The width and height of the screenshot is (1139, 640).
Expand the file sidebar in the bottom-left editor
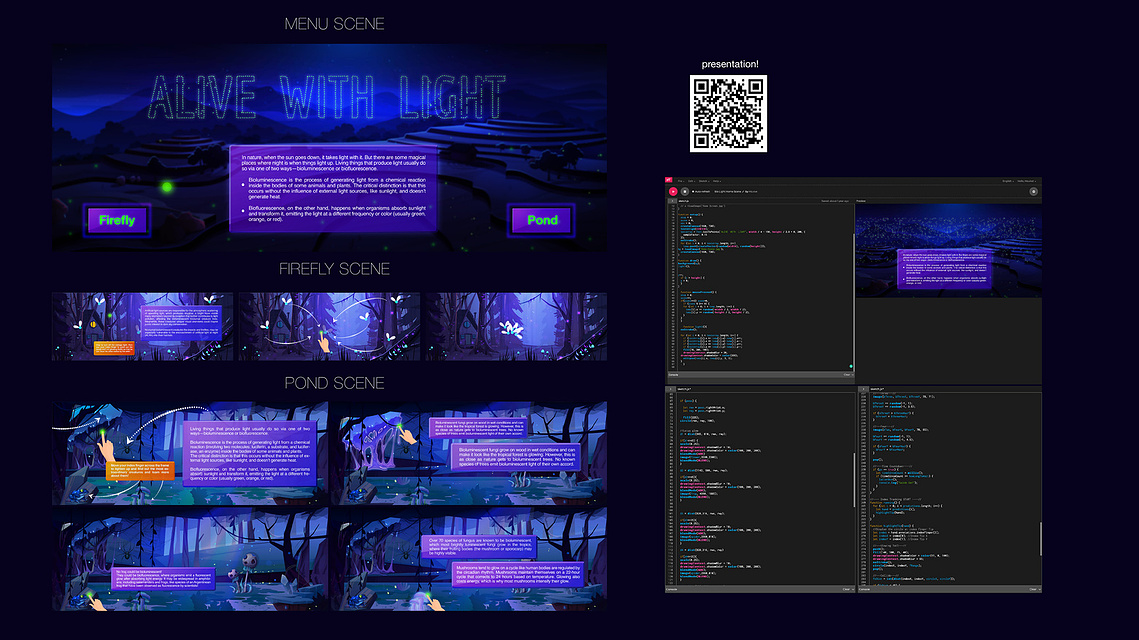(670, 389)
